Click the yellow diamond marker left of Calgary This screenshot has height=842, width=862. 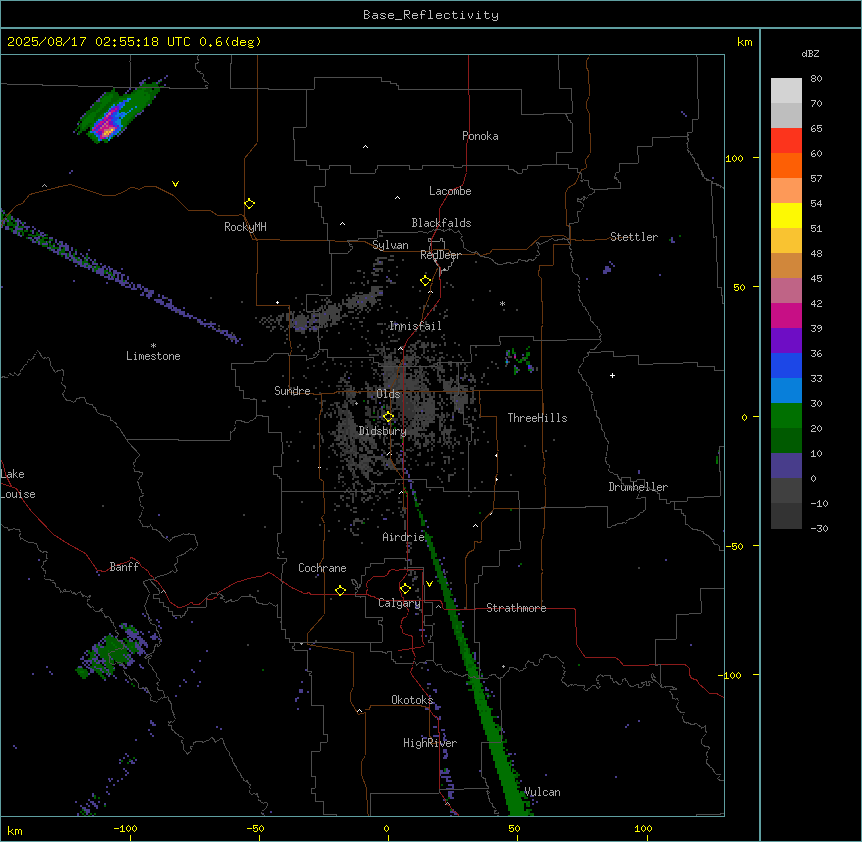point(340,590)
